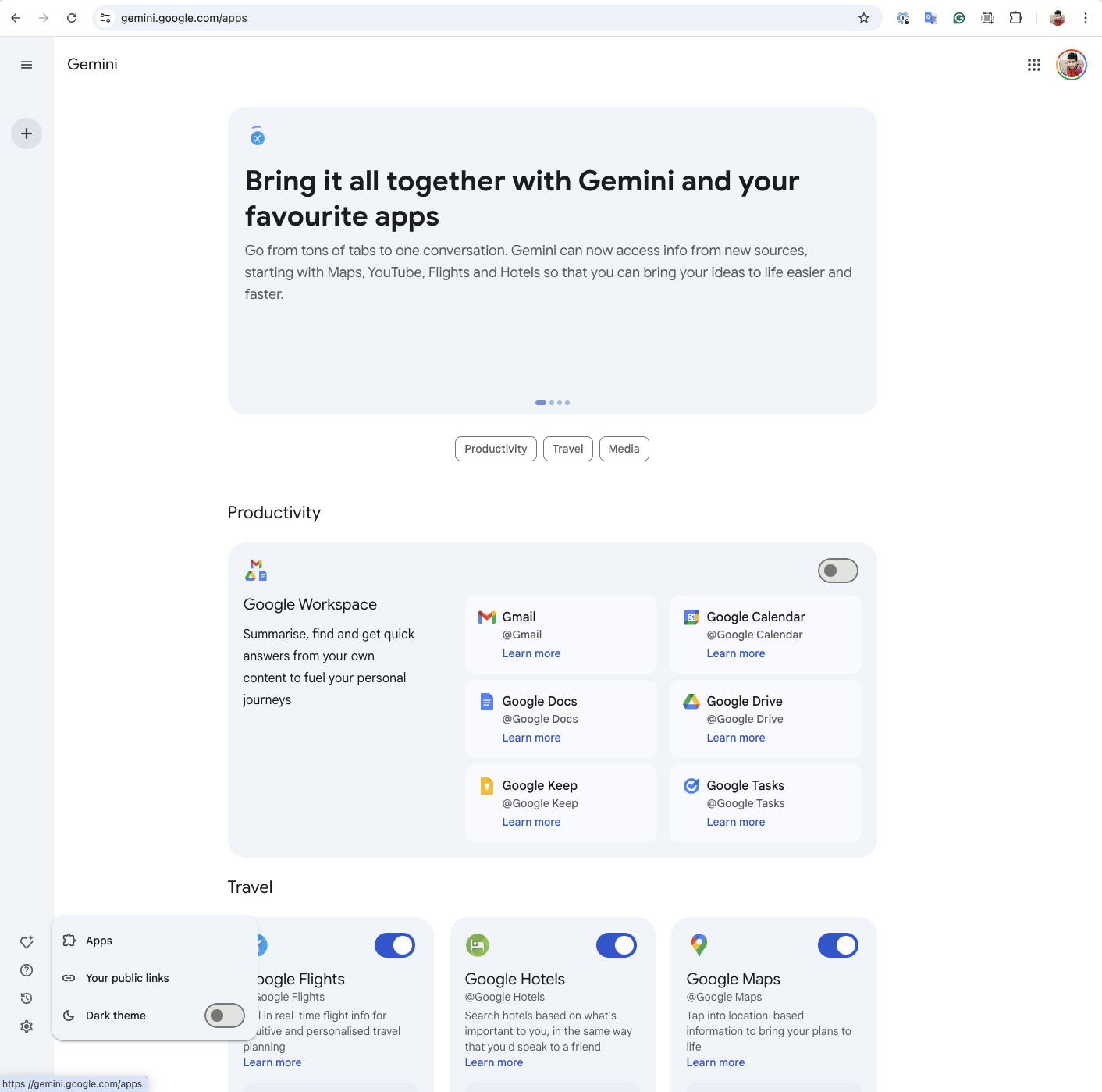Select the Apps menu item

pos(99,941)
